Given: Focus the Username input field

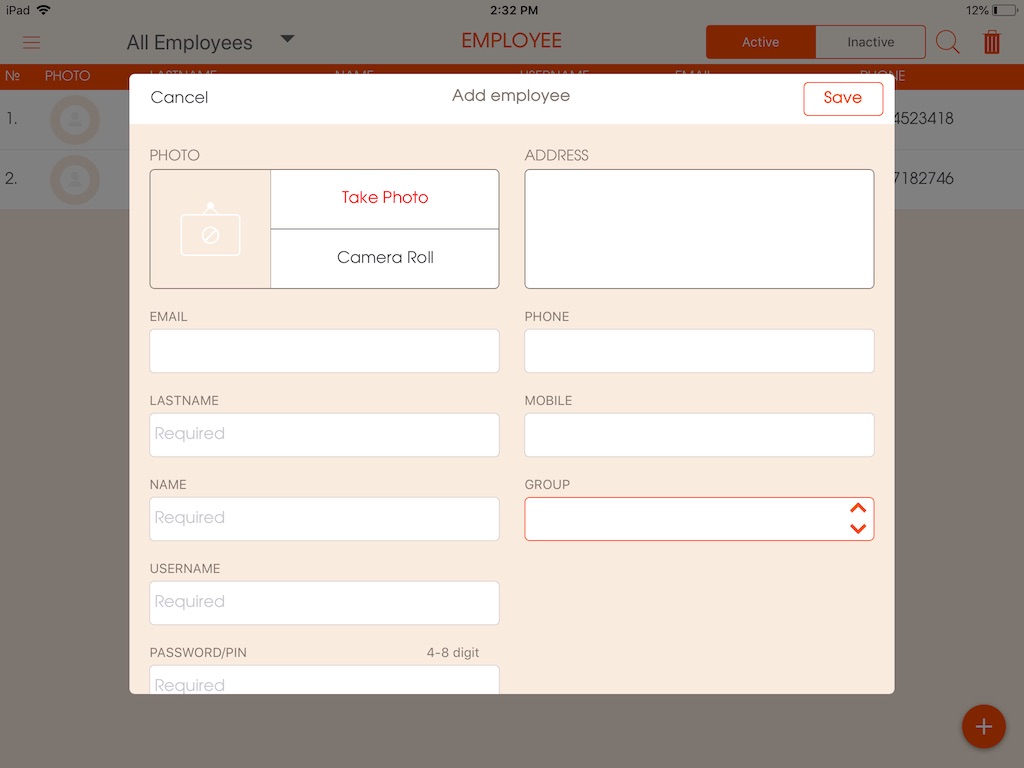Looking at the screenshot, I should [325, 603].
